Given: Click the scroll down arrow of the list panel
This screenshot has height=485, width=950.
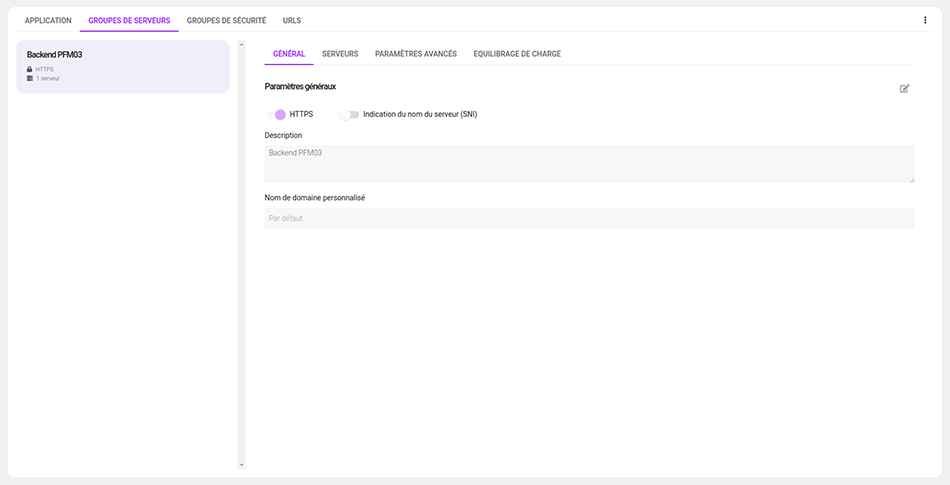Looking at the screenshot, I should 241,464.
